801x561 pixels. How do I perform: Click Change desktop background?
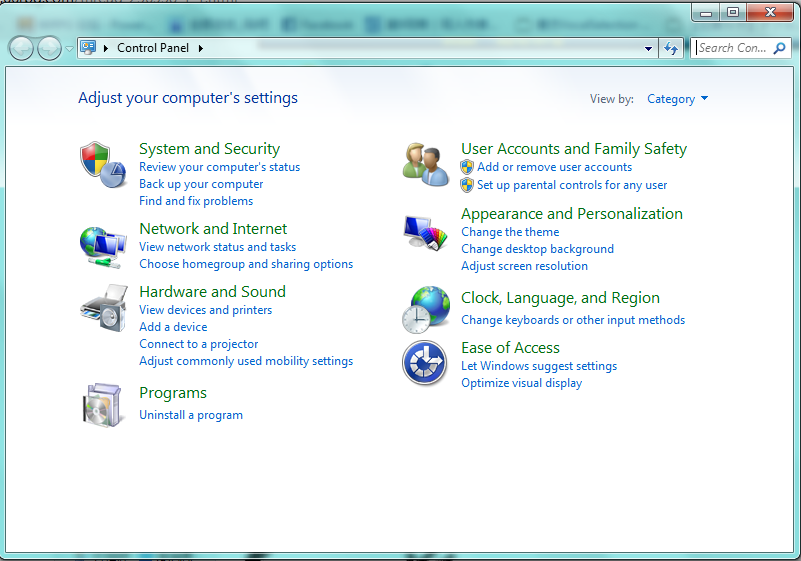point(537,249)
